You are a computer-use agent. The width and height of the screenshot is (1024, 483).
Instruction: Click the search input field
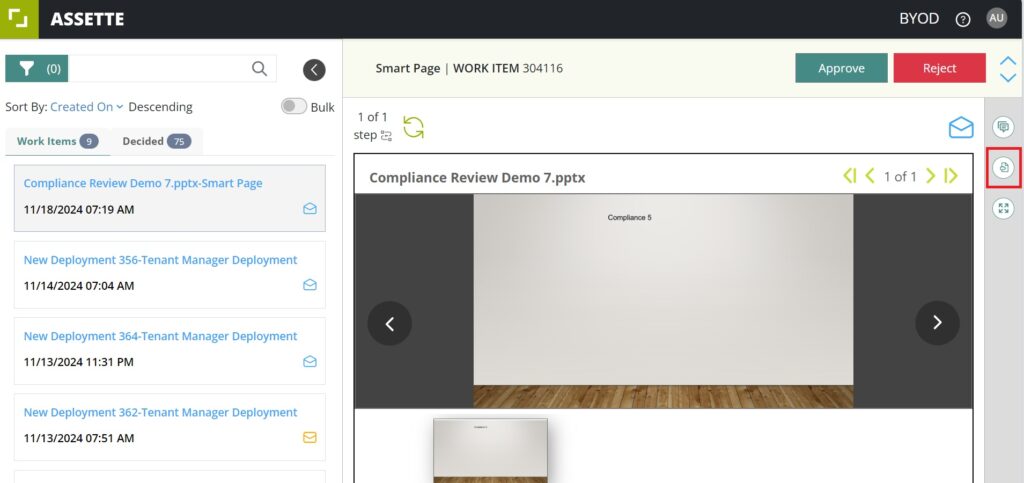click(160, 69)
